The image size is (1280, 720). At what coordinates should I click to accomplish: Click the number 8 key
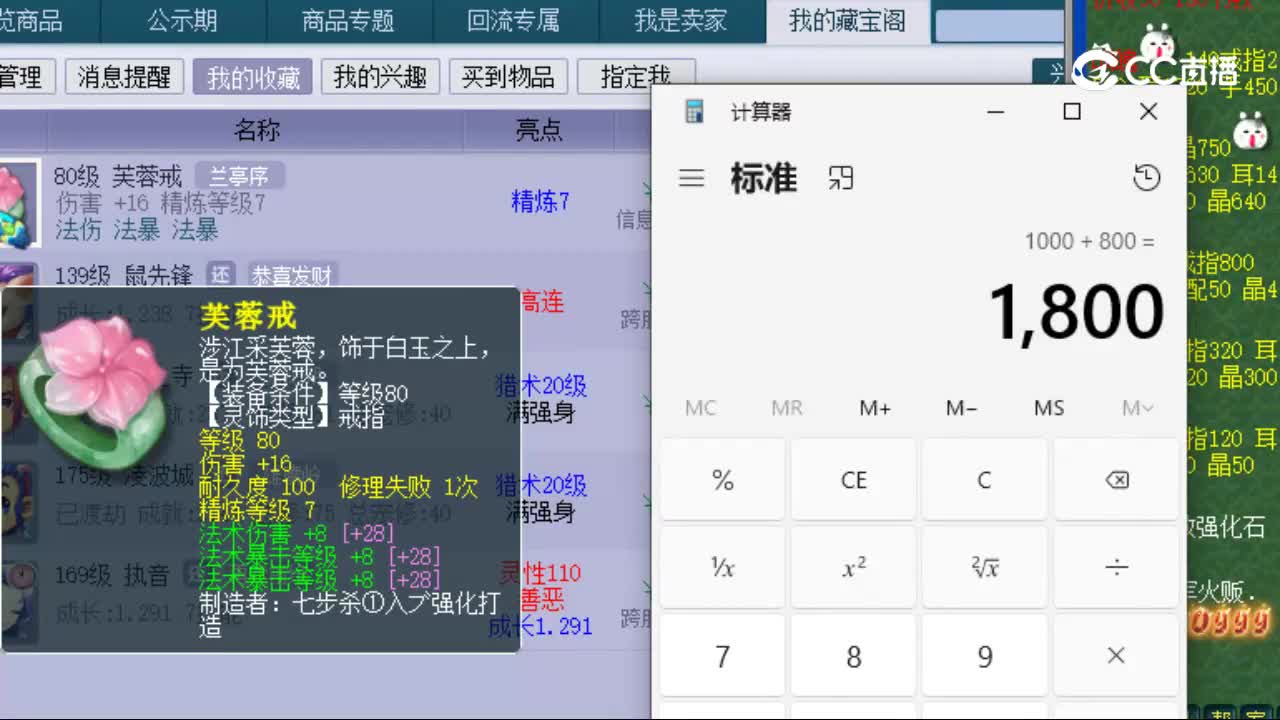click(853, 656)
